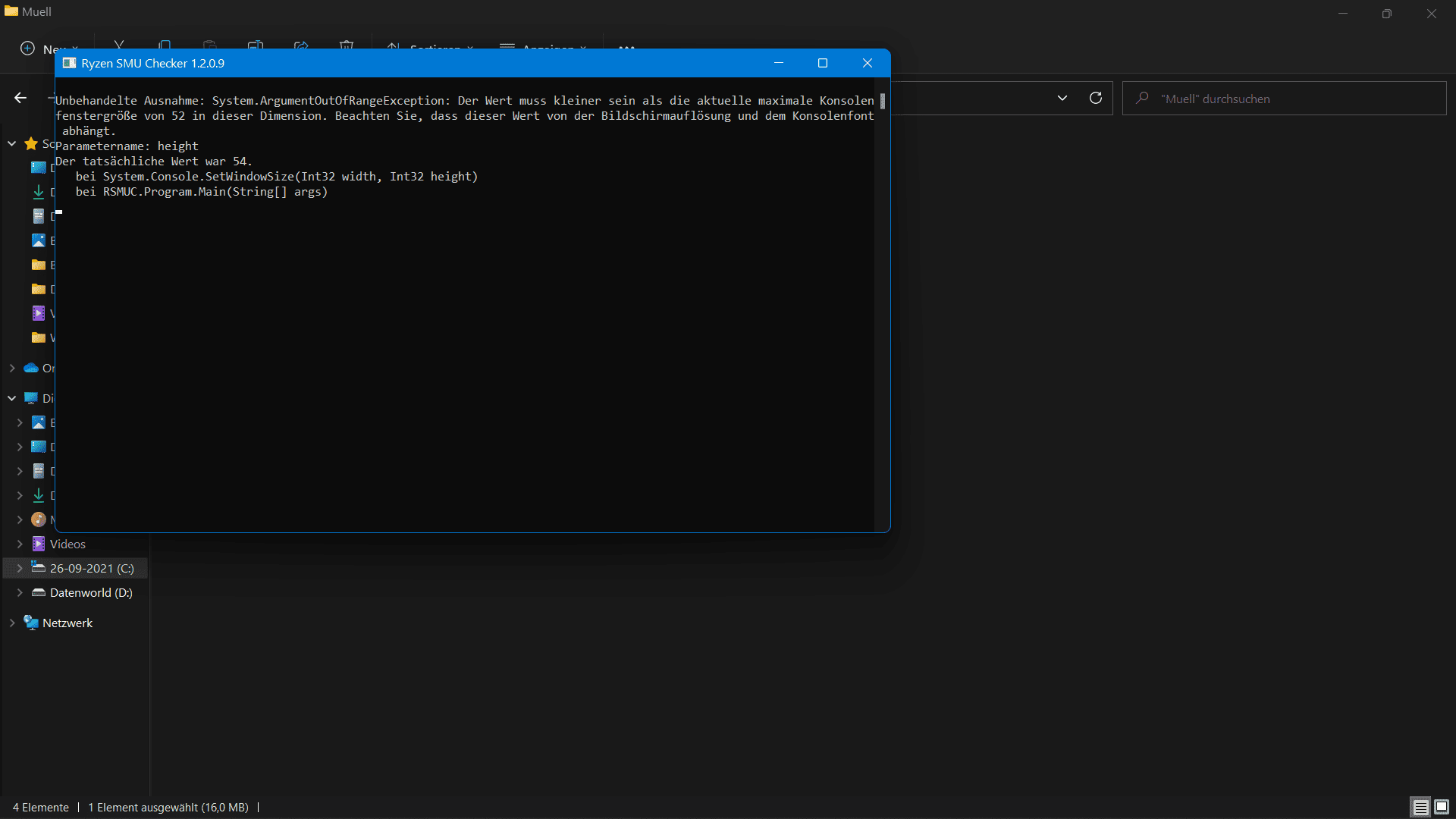Expand the Netzwerk tree node
Screen dimensions: 1456x819
tap(12, 623)
